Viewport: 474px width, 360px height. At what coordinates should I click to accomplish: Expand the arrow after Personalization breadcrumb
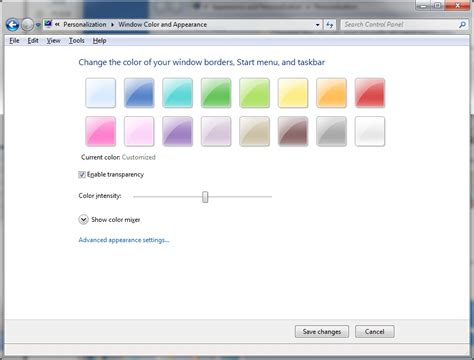click(112, 25)
